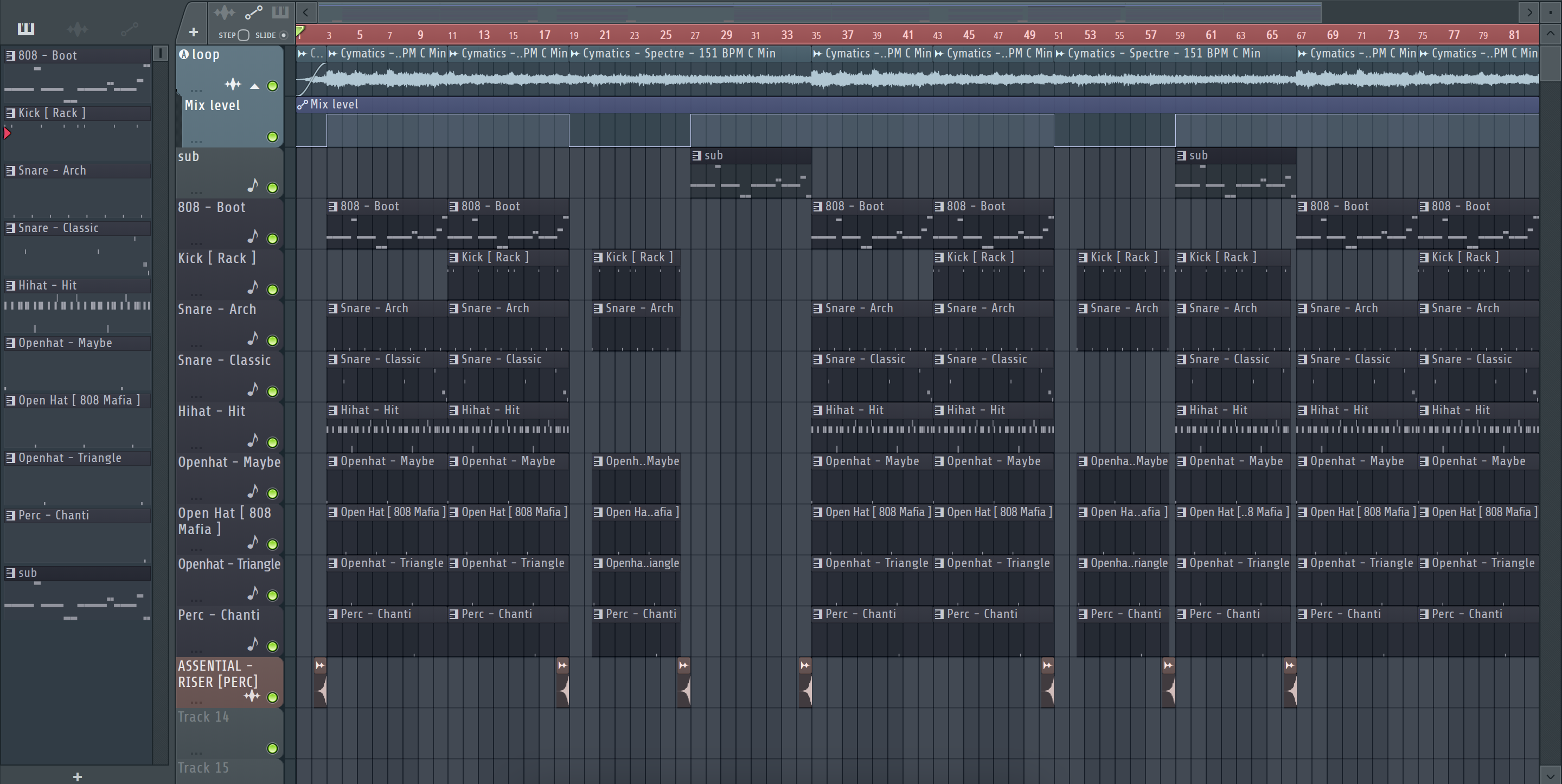Mute Track 14
1562x784 pixels.
click(273, 748)
